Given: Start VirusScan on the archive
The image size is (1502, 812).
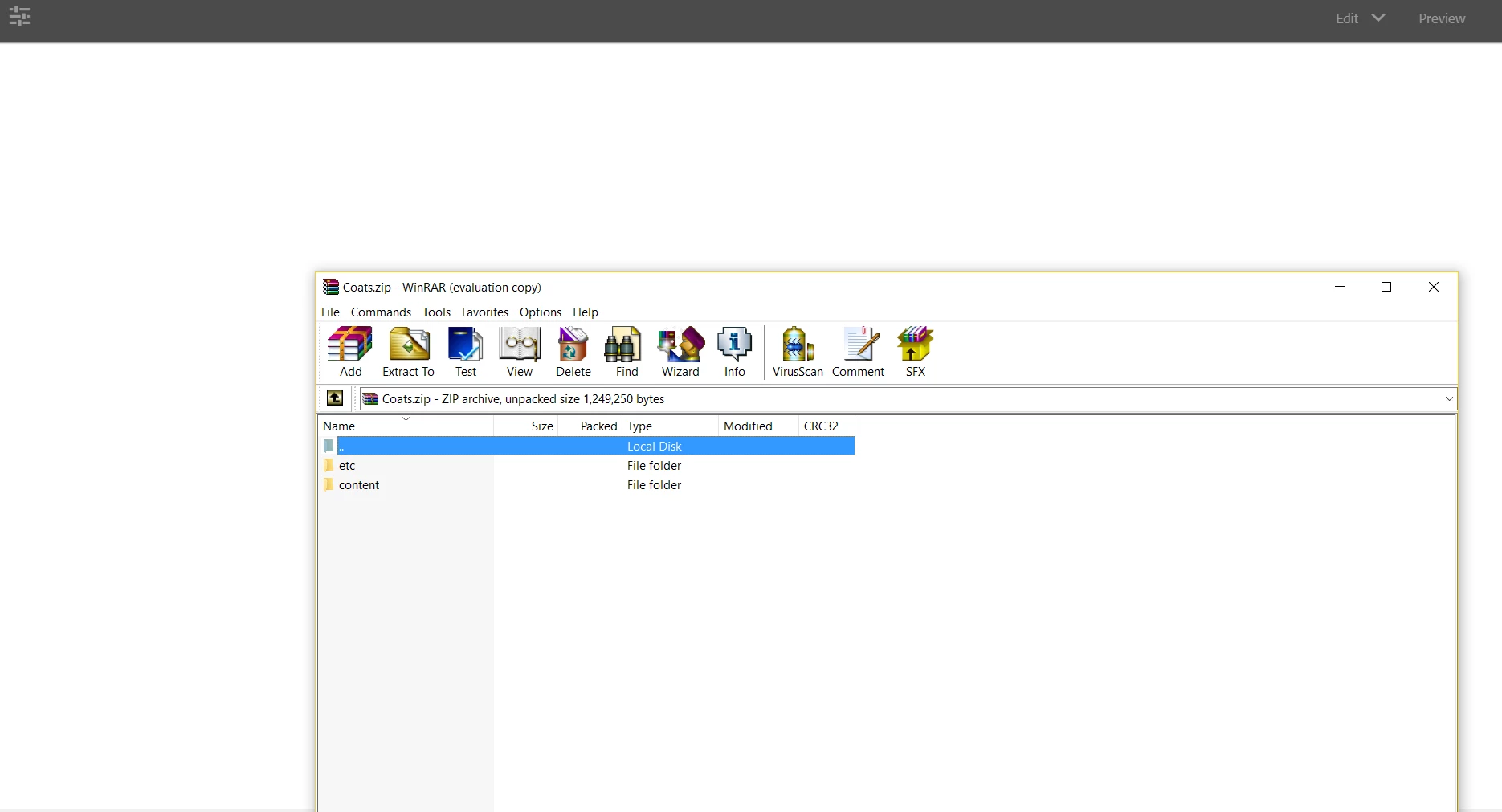Looking at the screenshot, I should (798, 351).
